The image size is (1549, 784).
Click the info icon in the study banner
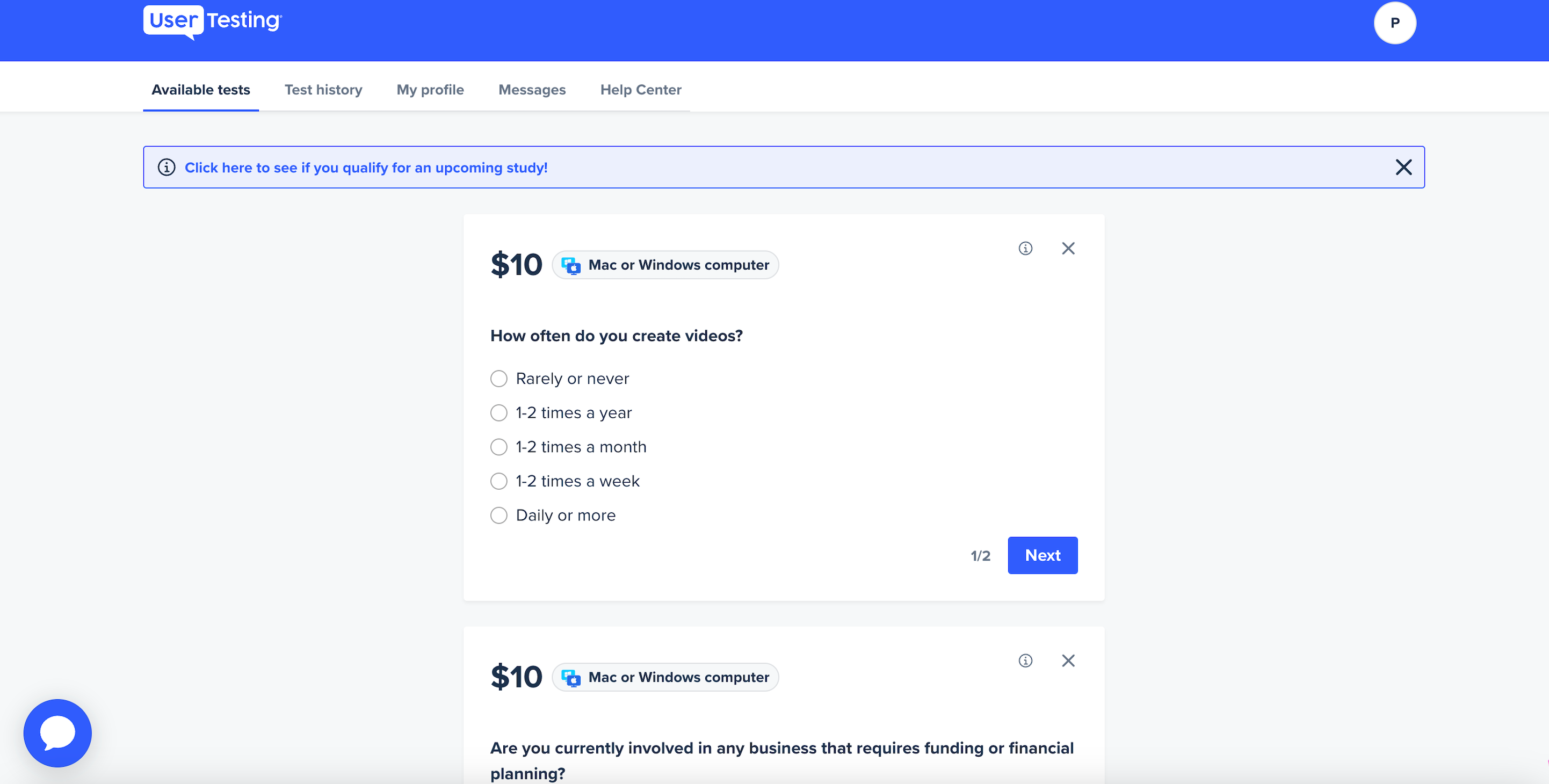[167, 167]
